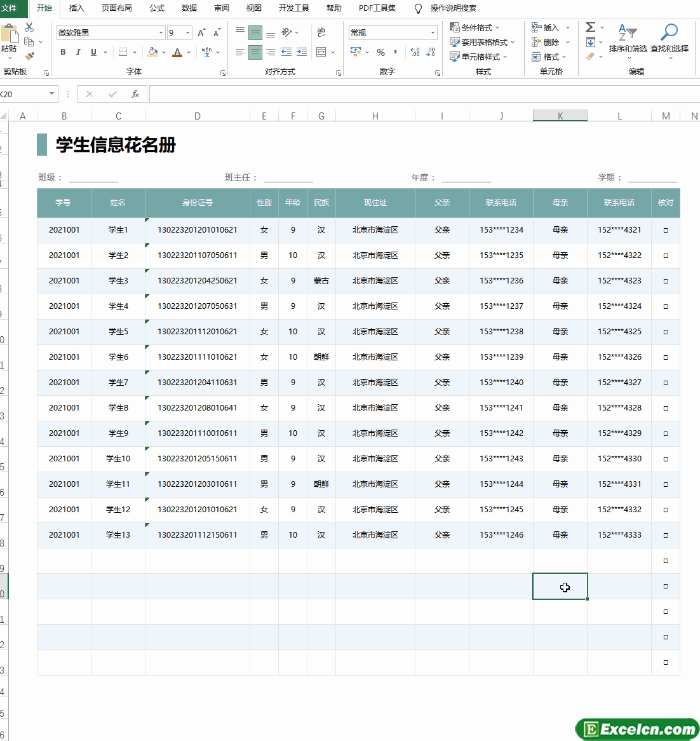Apply percent style
The image size is (700, 741).
380,52
